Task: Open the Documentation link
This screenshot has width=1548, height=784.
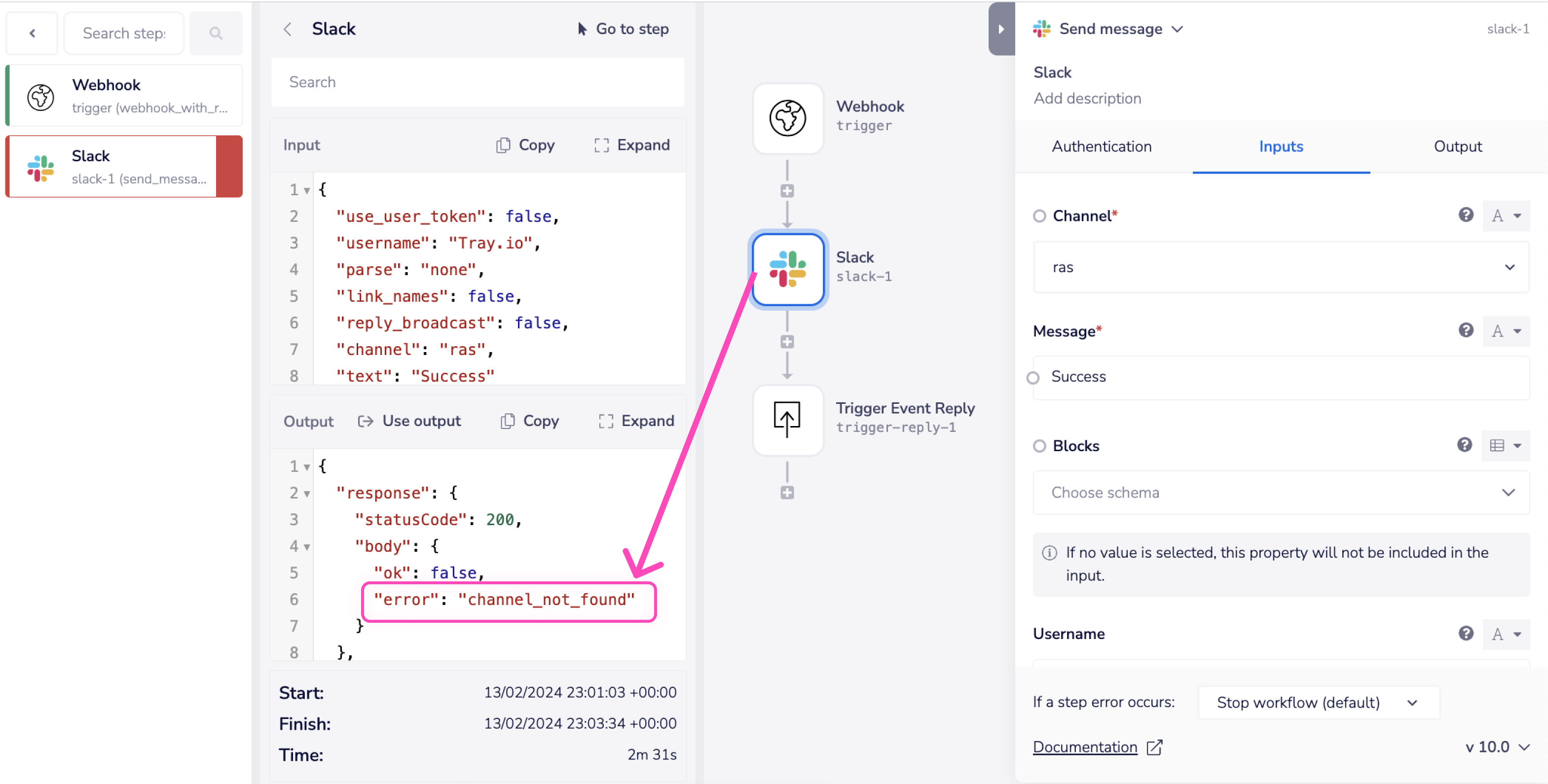Action: point(1085,747)
